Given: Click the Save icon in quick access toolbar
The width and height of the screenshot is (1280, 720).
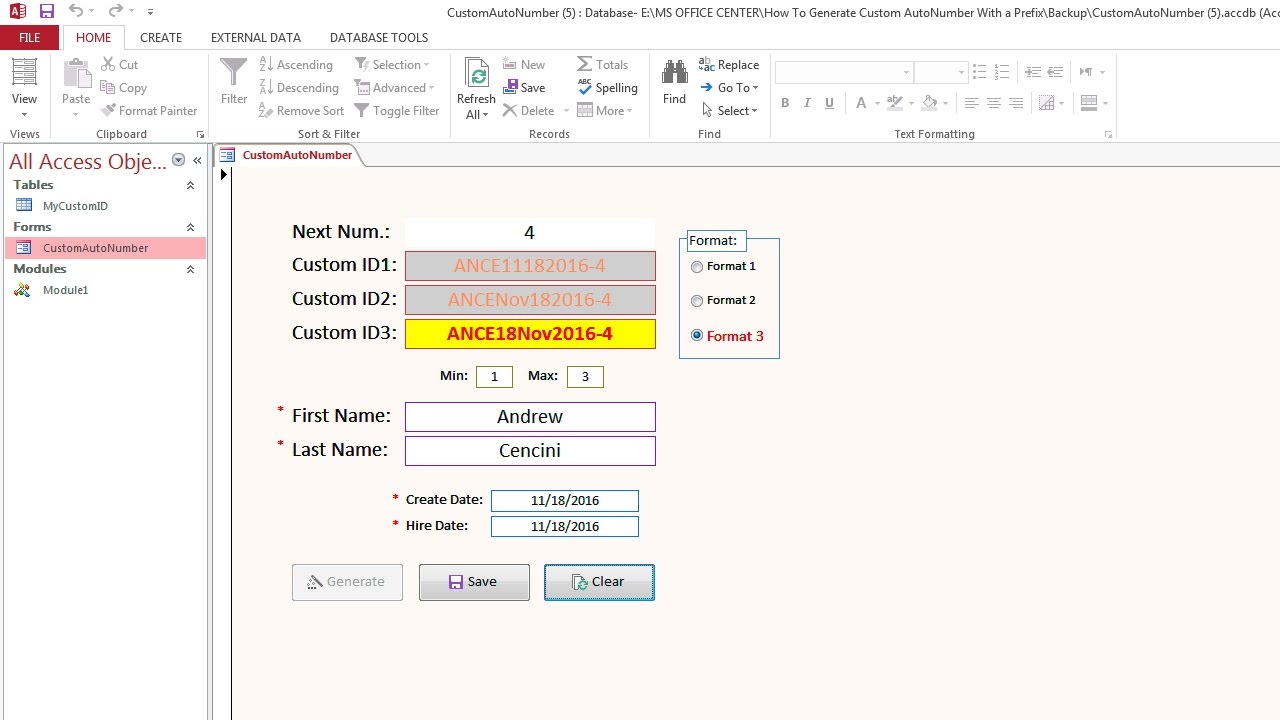Looking at the screenshot, I should tap(47, 11).
